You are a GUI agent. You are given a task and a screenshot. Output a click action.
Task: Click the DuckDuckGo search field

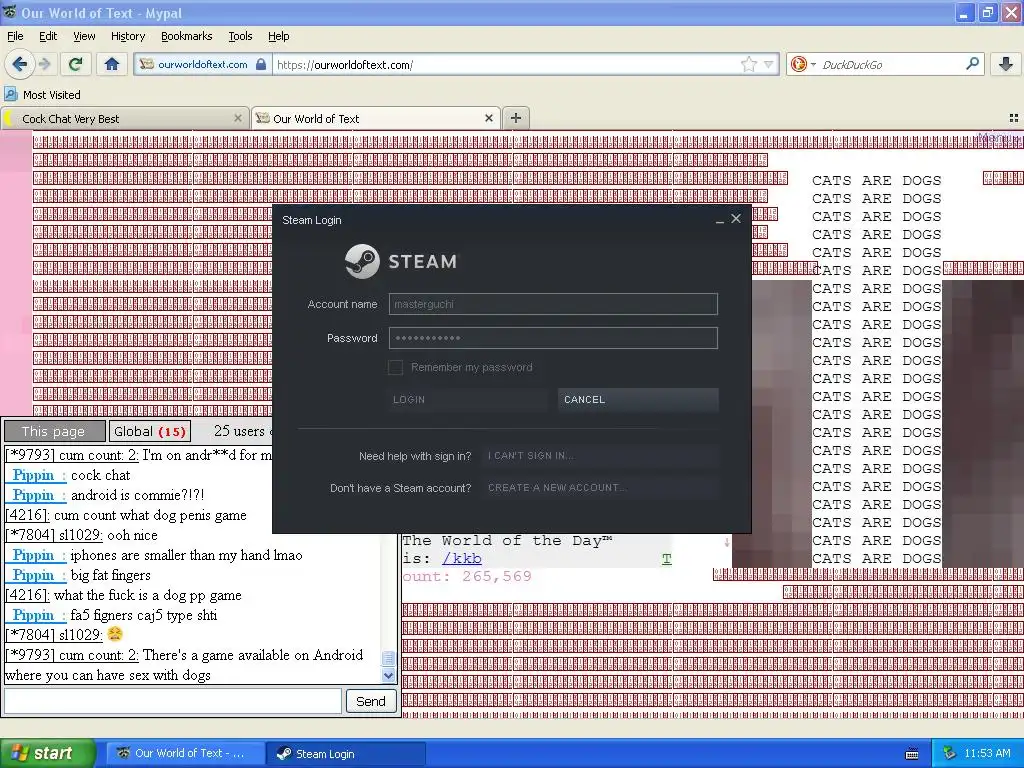(x=891, y=65)
